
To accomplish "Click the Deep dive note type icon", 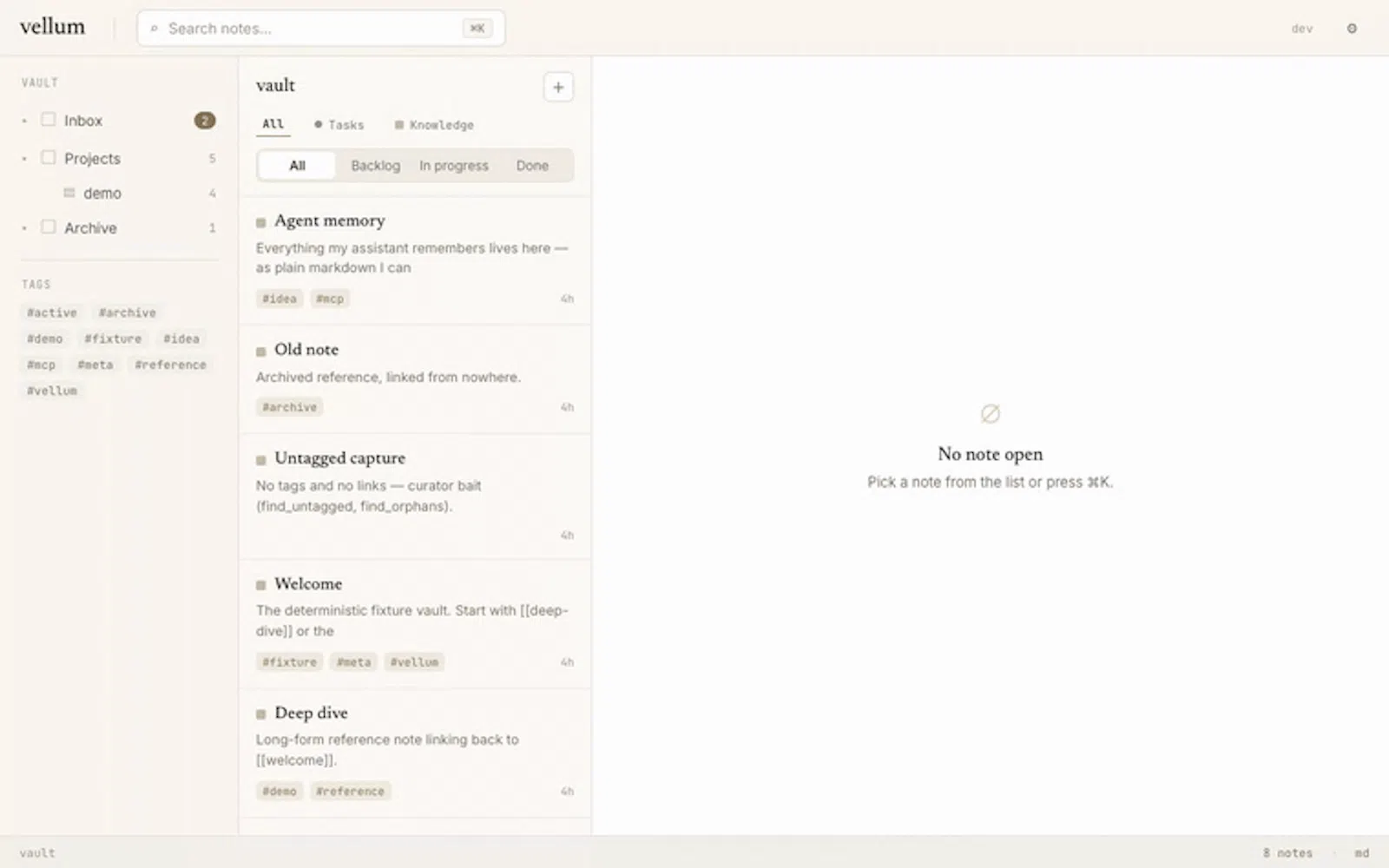I will 260,714.
